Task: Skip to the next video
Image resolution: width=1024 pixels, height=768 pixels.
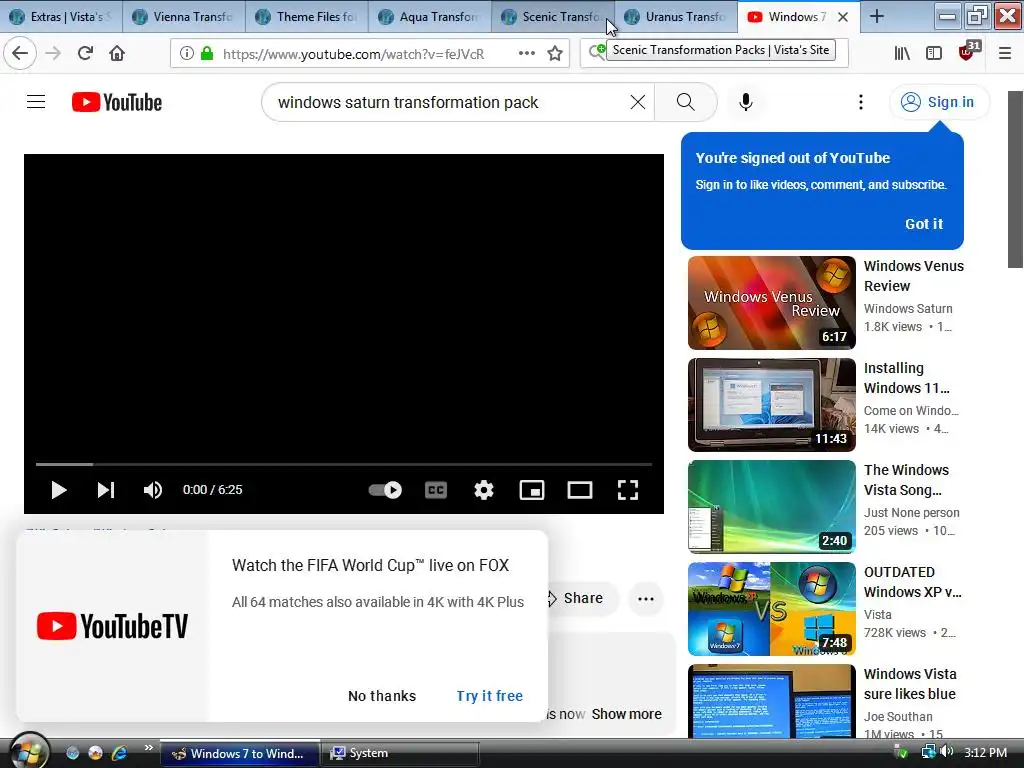Action: (106, 490)
